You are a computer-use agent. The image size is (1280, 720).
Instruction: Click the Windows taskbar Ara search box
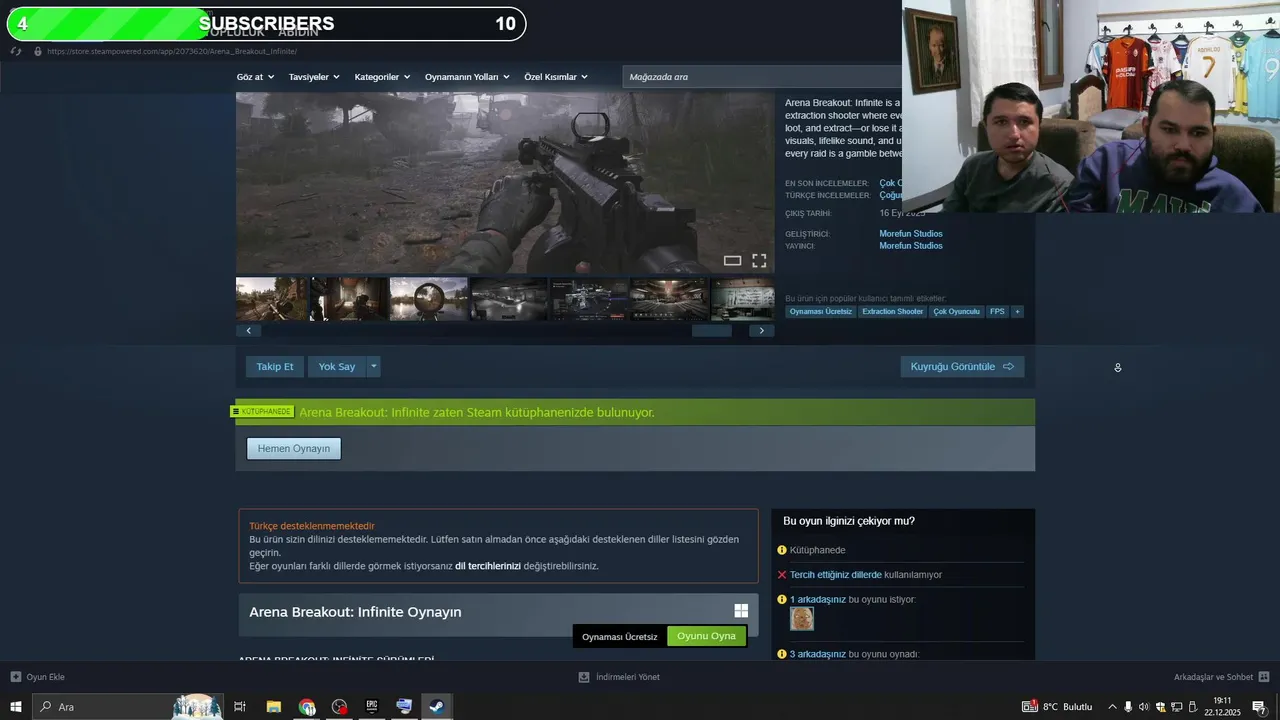click(x=128, y=707)
